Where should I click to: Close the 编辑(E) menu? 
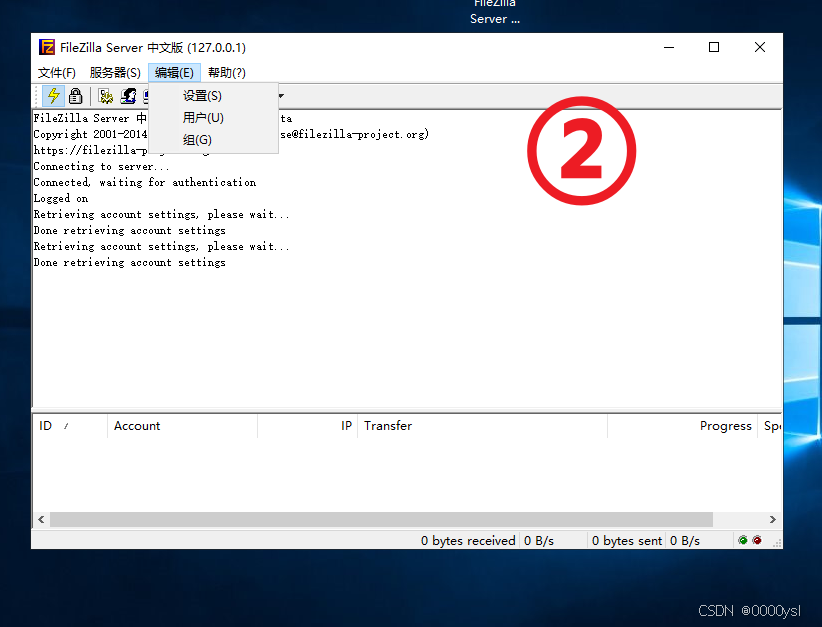[174, 73]
